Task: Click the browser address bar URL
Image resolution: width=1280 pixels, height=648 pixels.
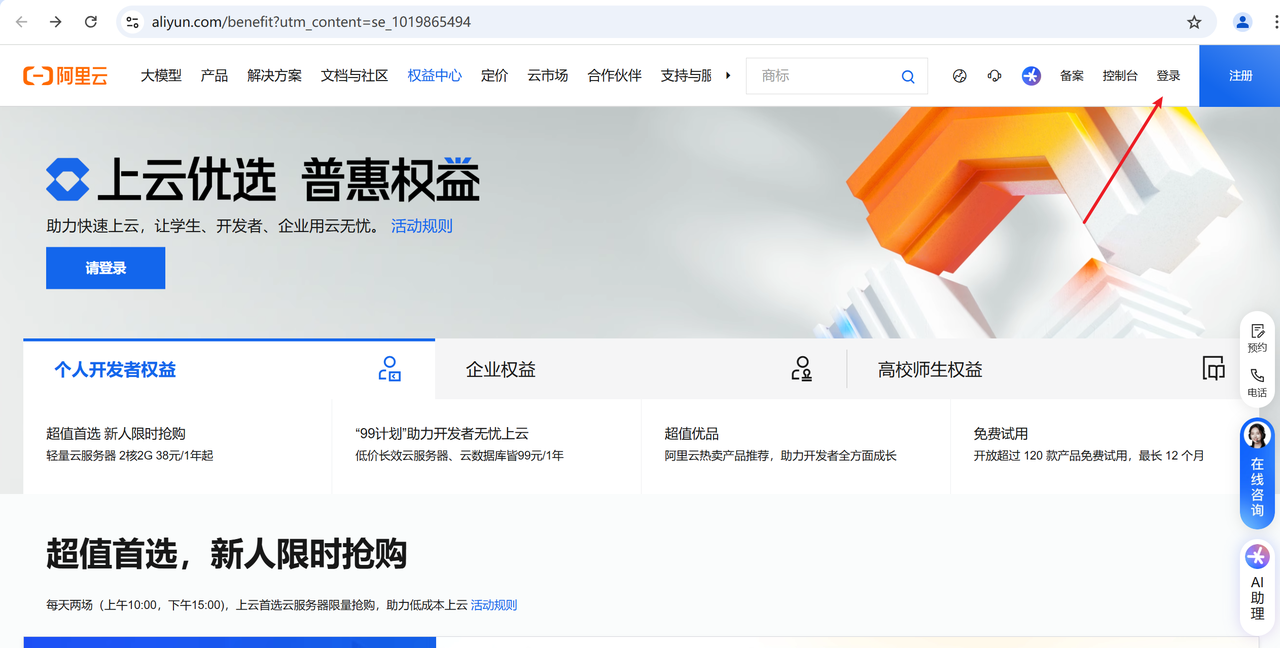Action: coord(311,22)
